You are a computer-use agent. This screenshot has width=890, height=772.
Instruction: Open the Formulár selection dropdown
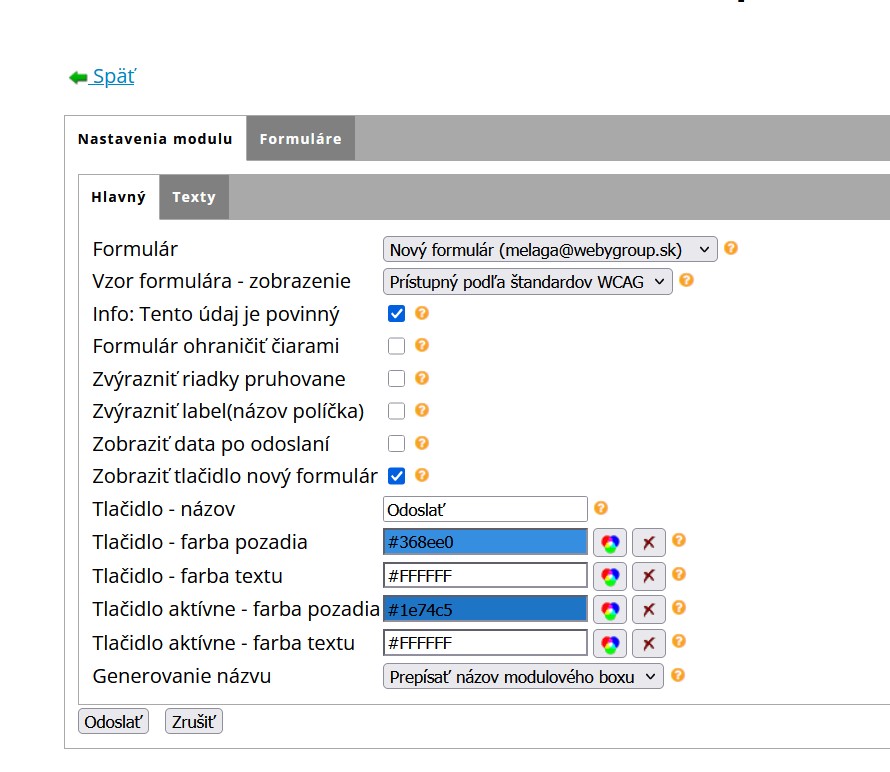pos(550,249)
